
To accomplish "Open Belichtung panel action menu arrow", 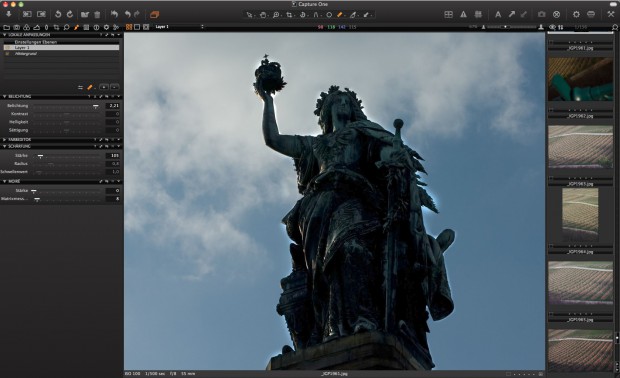I will [119, 96].
